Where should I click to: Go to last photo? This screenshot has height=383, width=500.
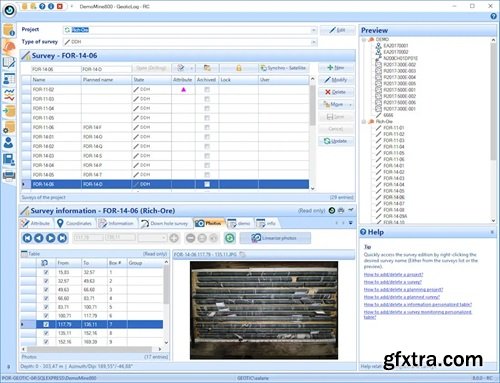(x=62, y=238)
